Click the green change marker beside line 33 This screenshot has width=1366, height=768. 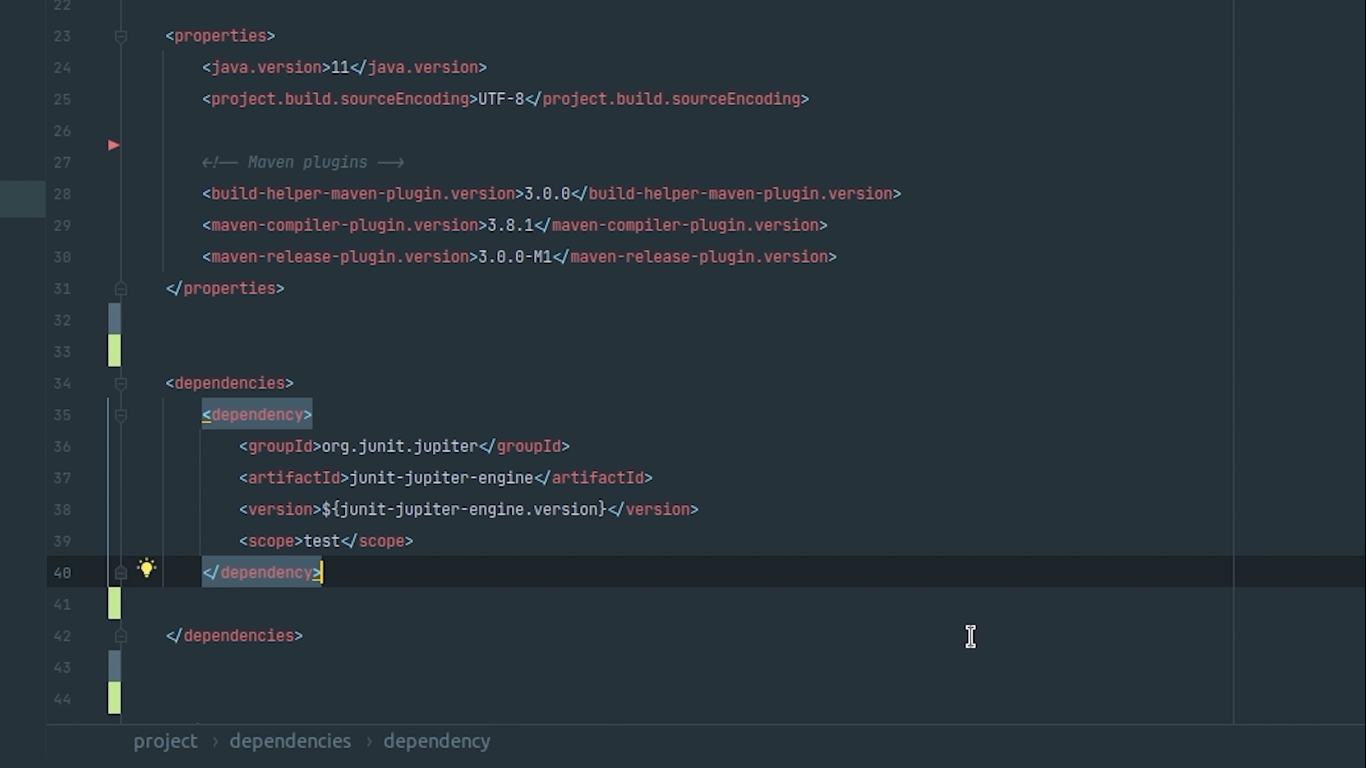coord(114,351)
